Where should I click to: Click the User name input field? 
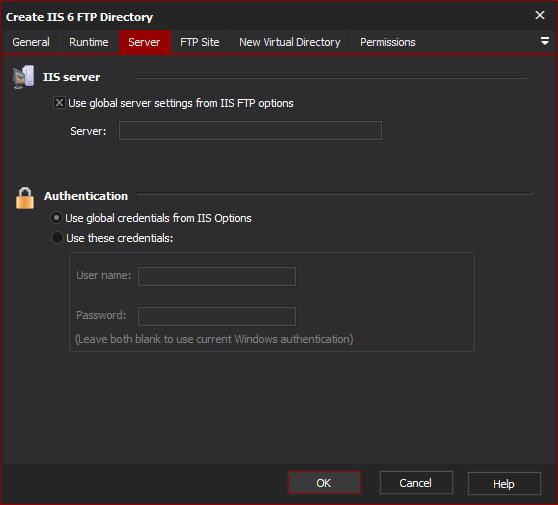coord(217,276)
